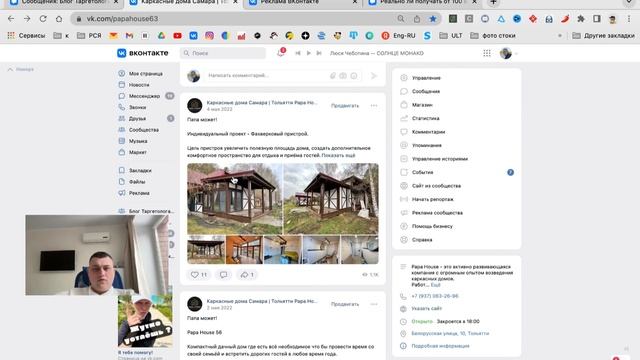Switch to the Реклама ВКонтакте browser tab
The height and width of the screenshot is (360, 640).
pyautogui.click(x=302, y=3)
